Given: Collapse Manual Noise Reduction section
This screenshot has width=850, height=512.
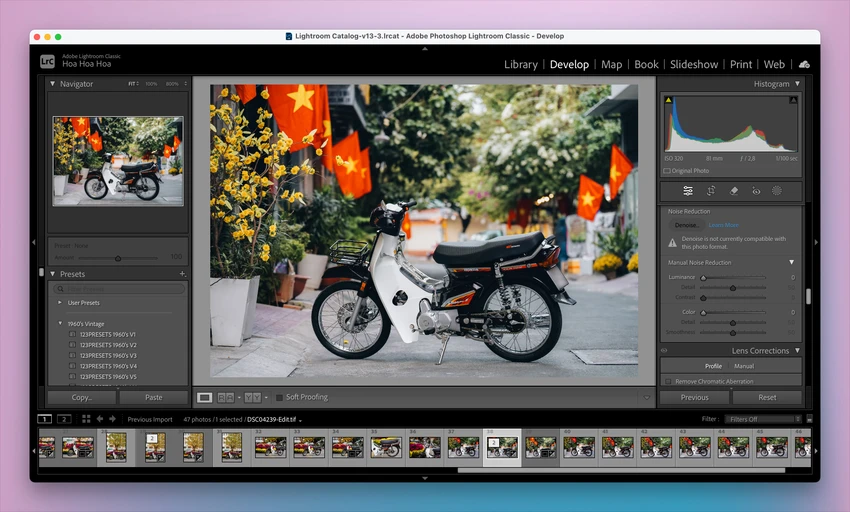Looking at the screenshot, I should coord(791,262).
